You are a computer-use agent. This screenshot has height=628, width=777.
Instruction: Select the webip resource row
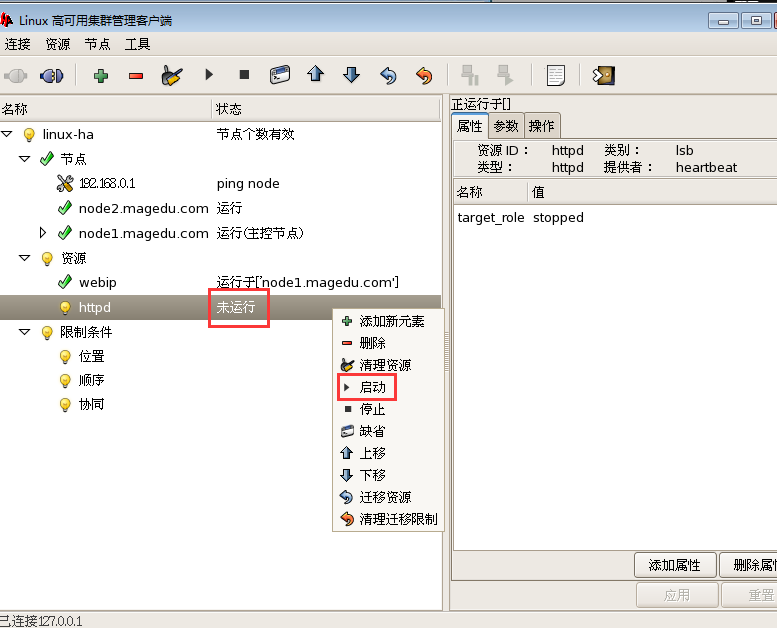[97, 283]
